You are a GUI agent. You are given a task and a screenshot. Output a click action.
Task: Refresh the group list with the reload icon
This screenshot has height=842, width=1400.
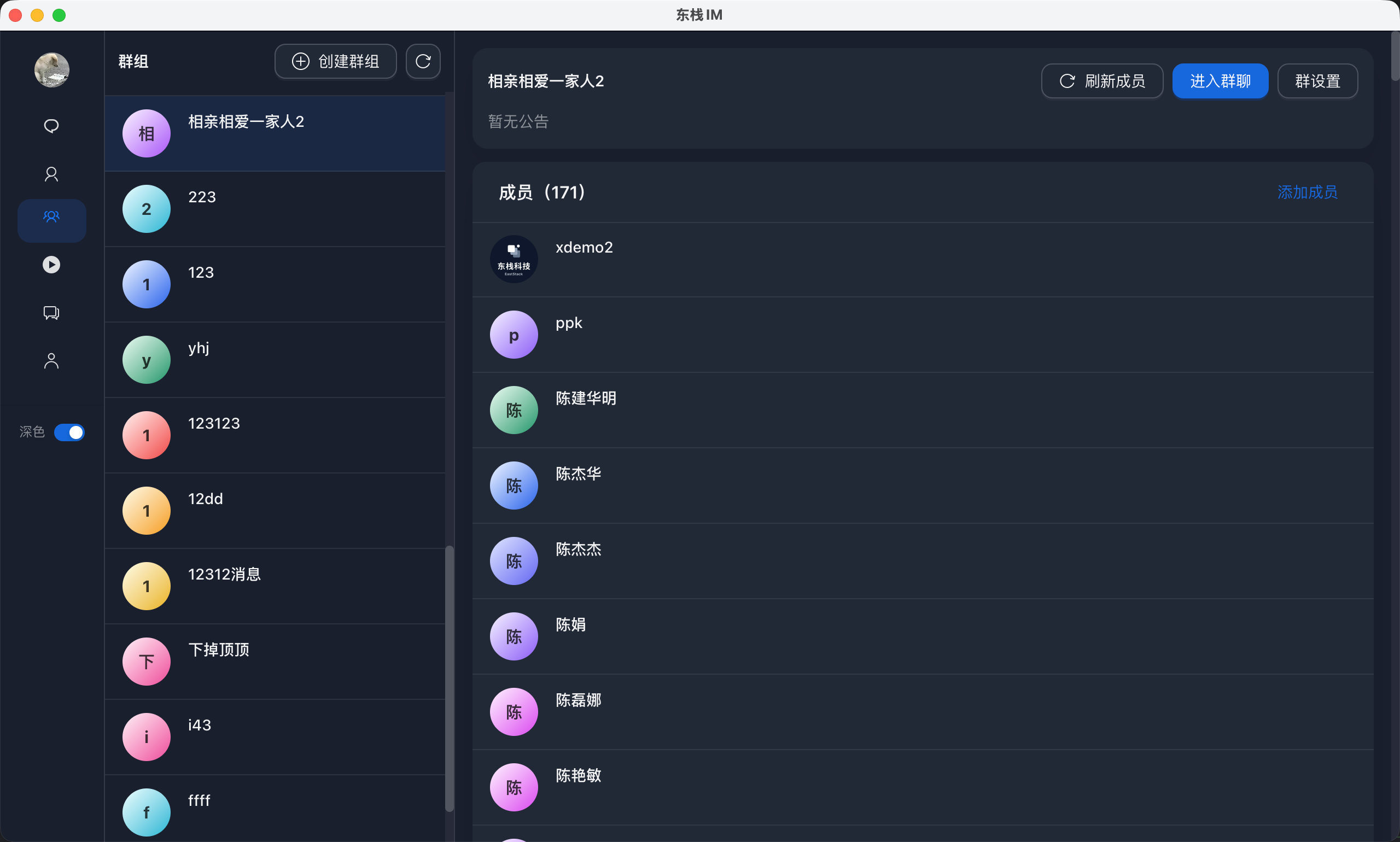pyautogui.click(x=423, y=61)
